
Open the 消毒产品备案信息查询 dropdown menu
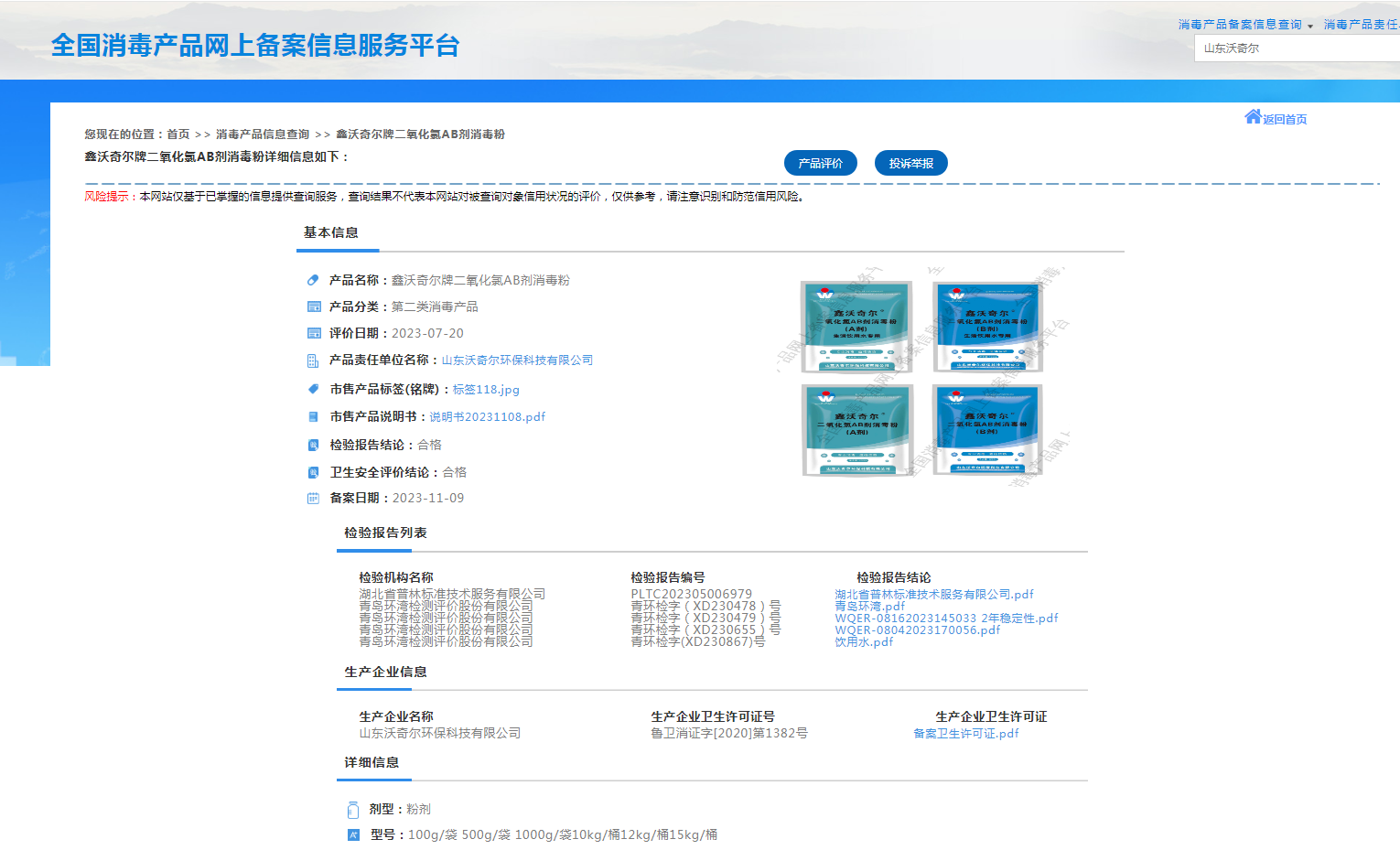point(1240,24)
